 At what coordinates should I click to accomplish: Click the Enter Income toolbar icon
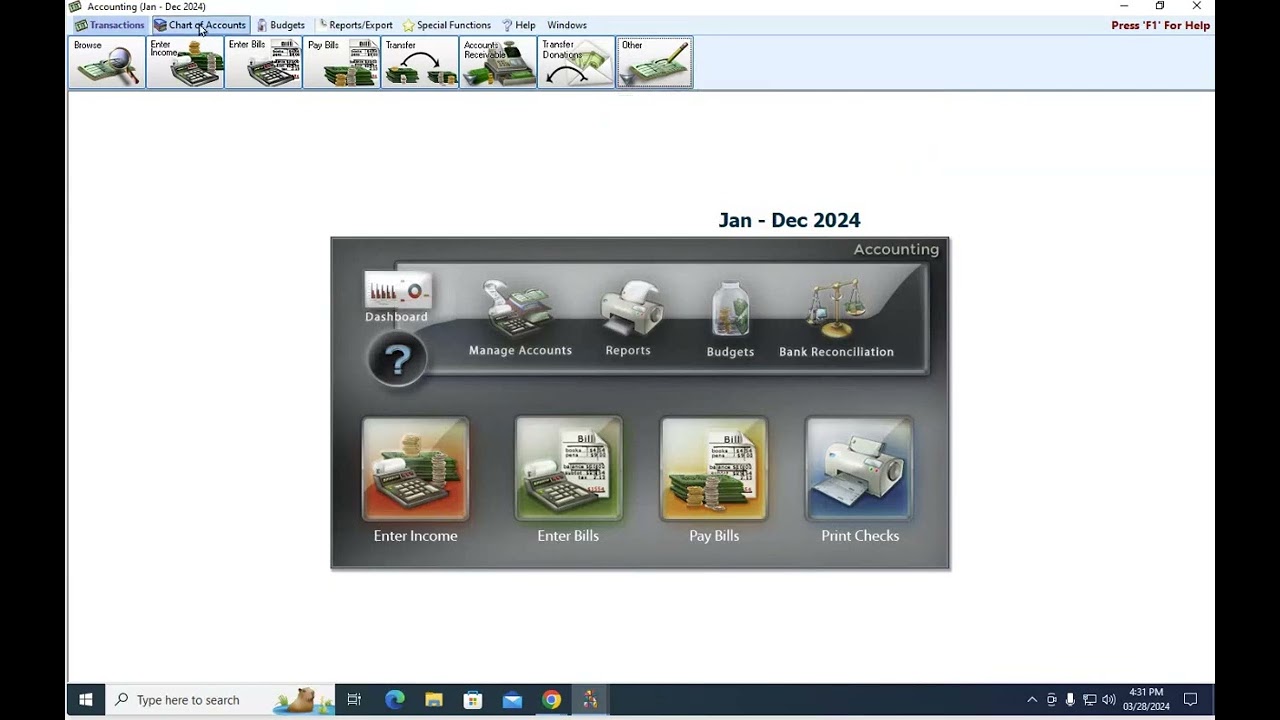click(185, 62)
